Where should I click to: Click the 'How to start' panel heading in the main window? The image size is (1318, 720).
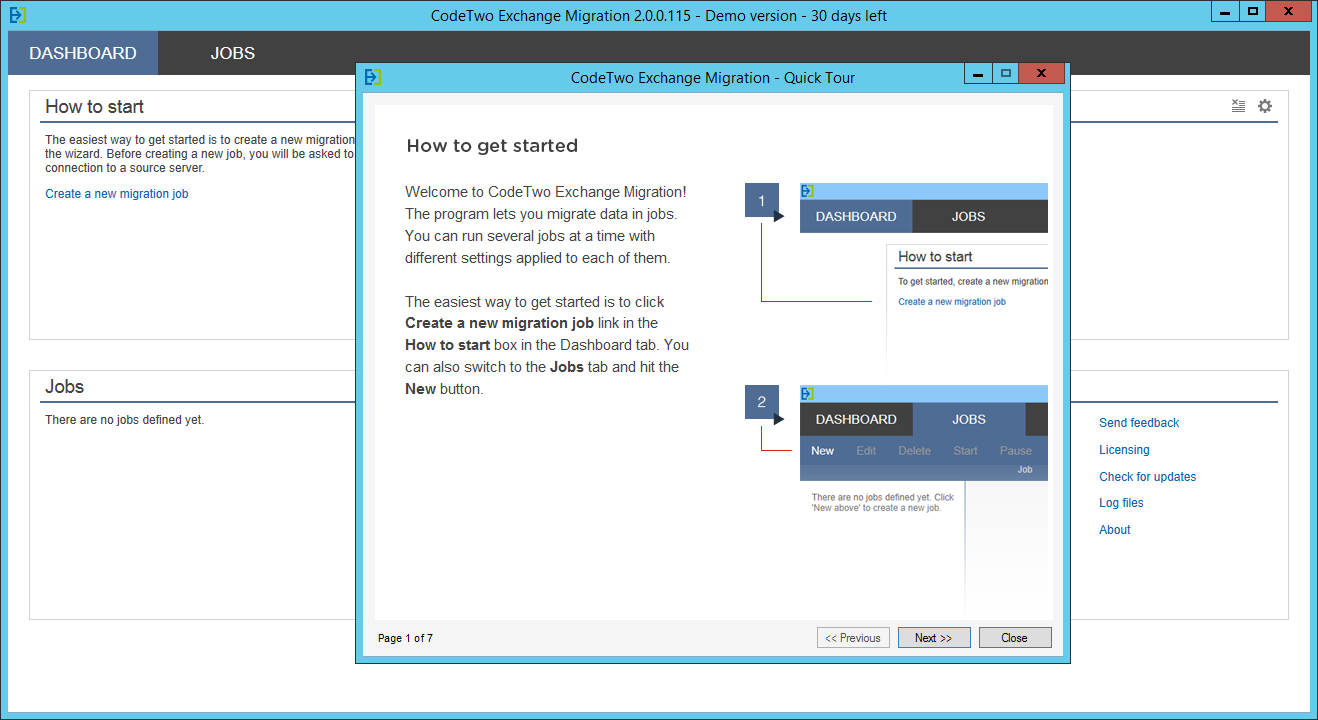tap(94, 107)
